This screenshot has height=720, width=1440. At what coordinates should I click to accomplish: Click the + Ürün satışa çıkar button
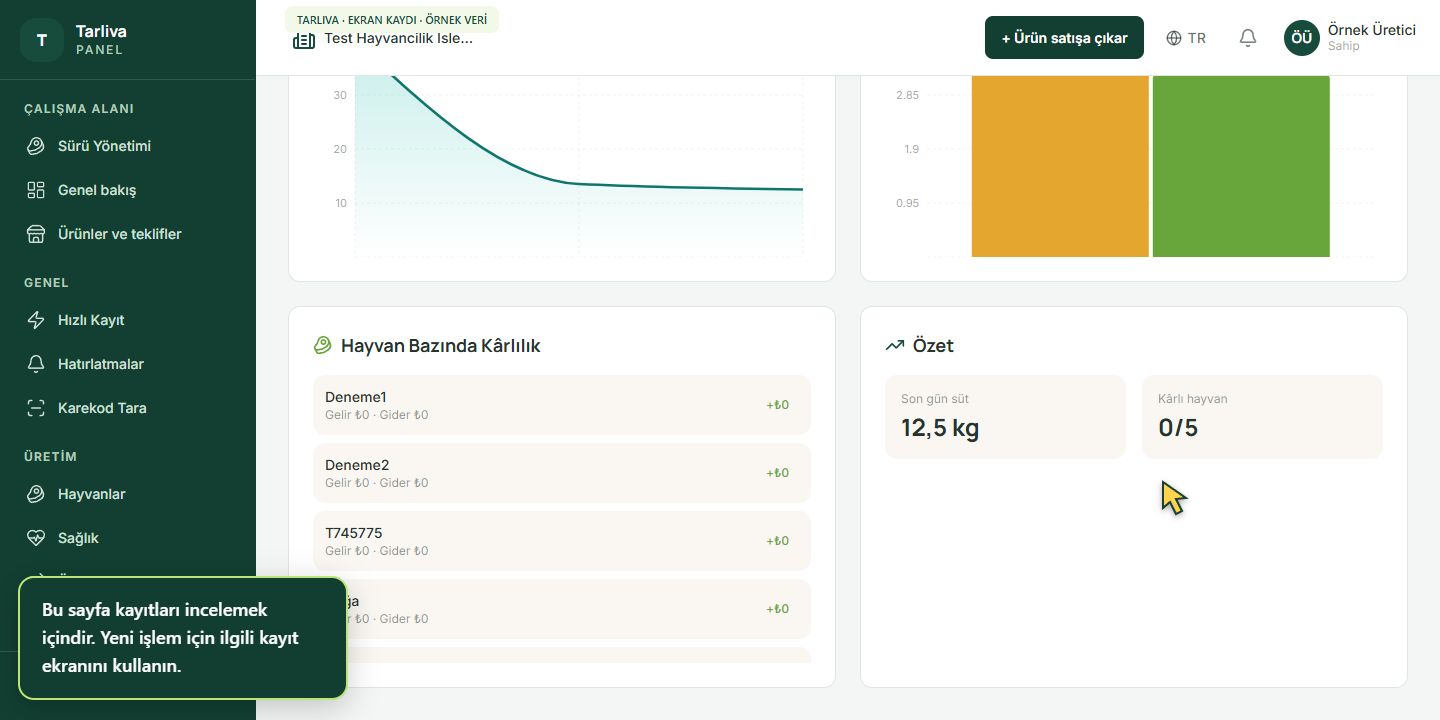1064,38
